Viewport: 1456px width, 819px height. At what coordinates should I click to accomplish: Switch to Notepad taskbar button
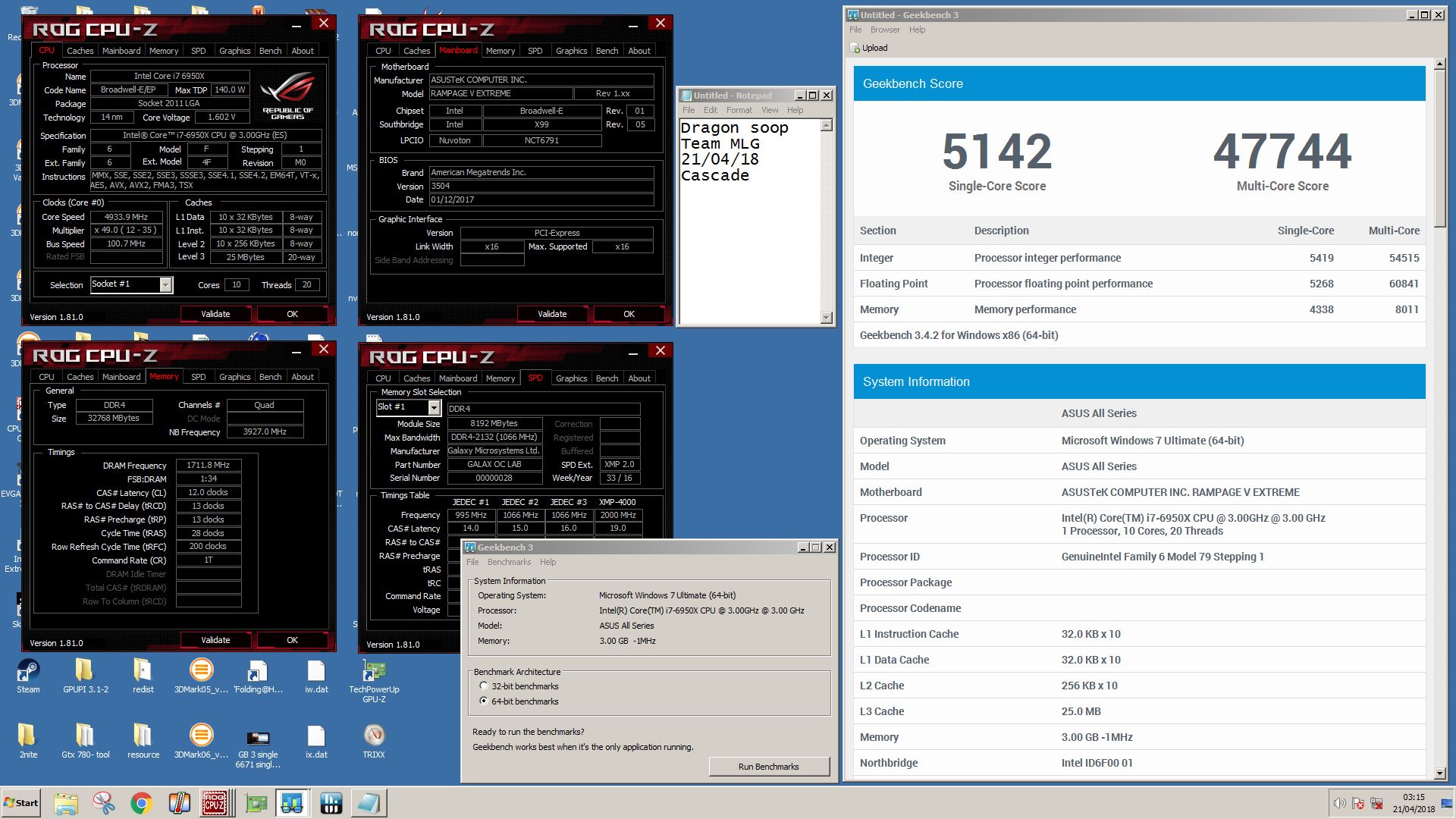369,803
